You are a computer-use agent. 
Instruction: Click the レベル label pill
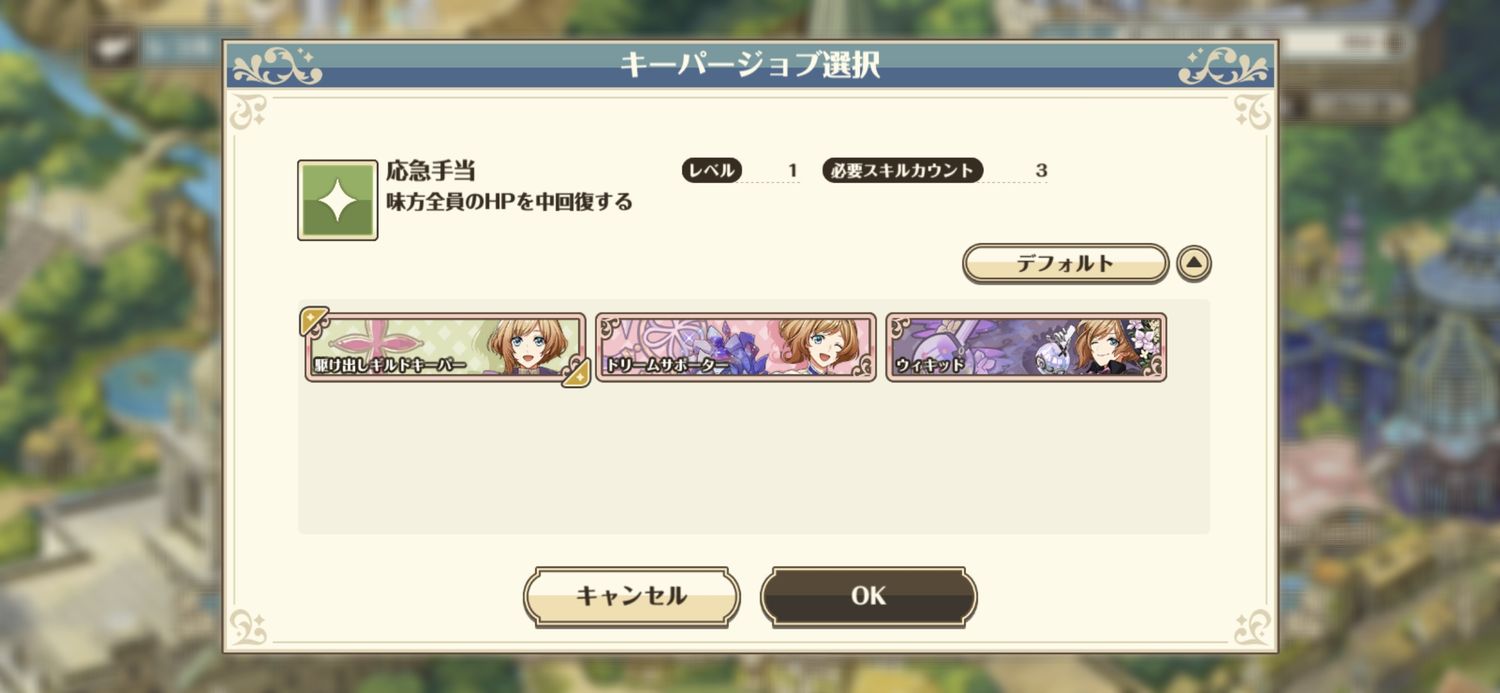(x=712, y=170)
